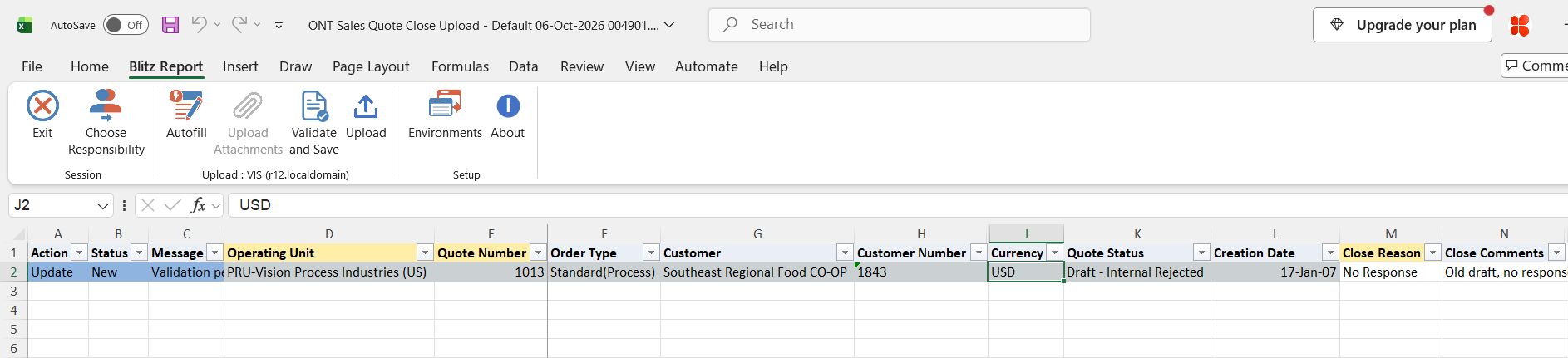The width and height of the screenshot is (1568, 358).
Task: Open the Operating Unit filter dropdown
Action: [426, 253]
